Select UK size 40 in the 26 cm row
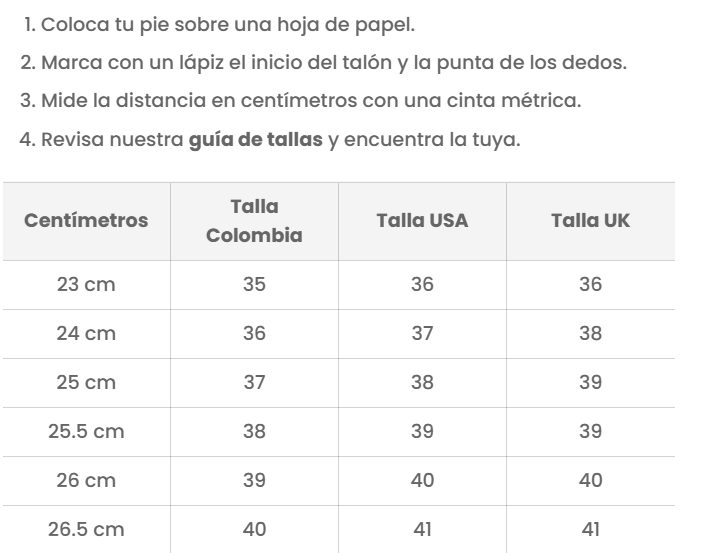This screenshot has height=553, width=717. [x=590, y=481]
